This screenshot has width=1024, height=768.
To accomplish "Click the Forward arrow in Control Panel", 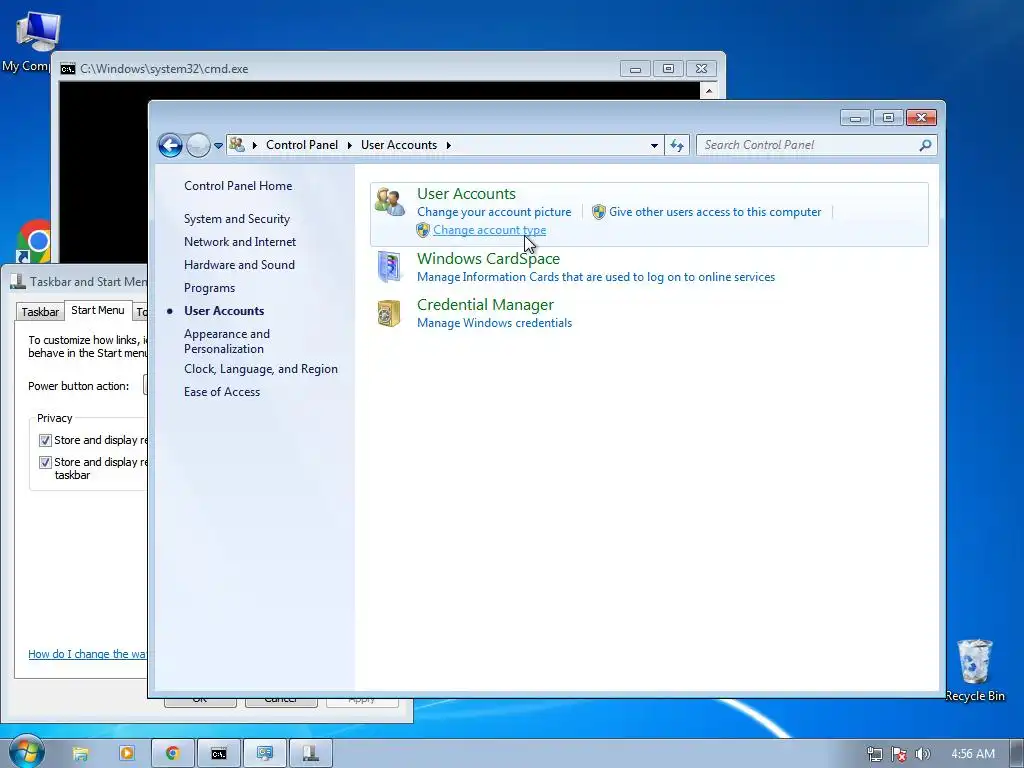I will pyautogui.click(x=198, y=145).
